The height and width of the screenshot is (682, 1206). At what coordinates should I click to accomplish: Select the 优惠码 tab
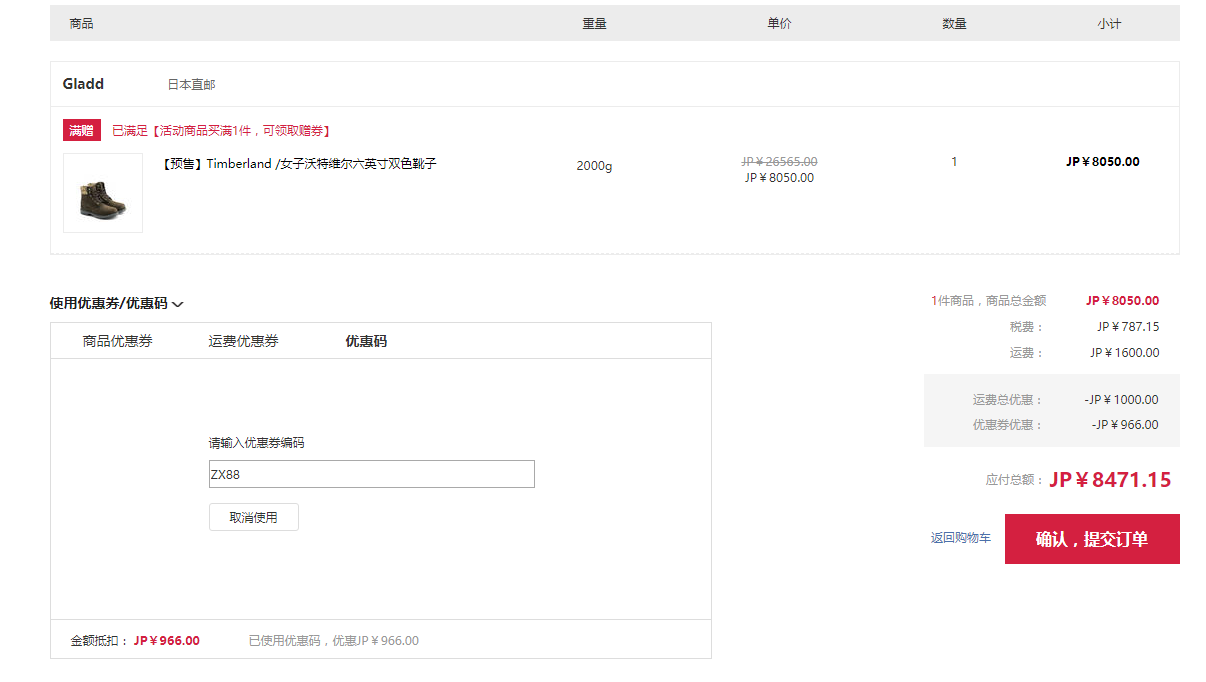coord(366,341)
